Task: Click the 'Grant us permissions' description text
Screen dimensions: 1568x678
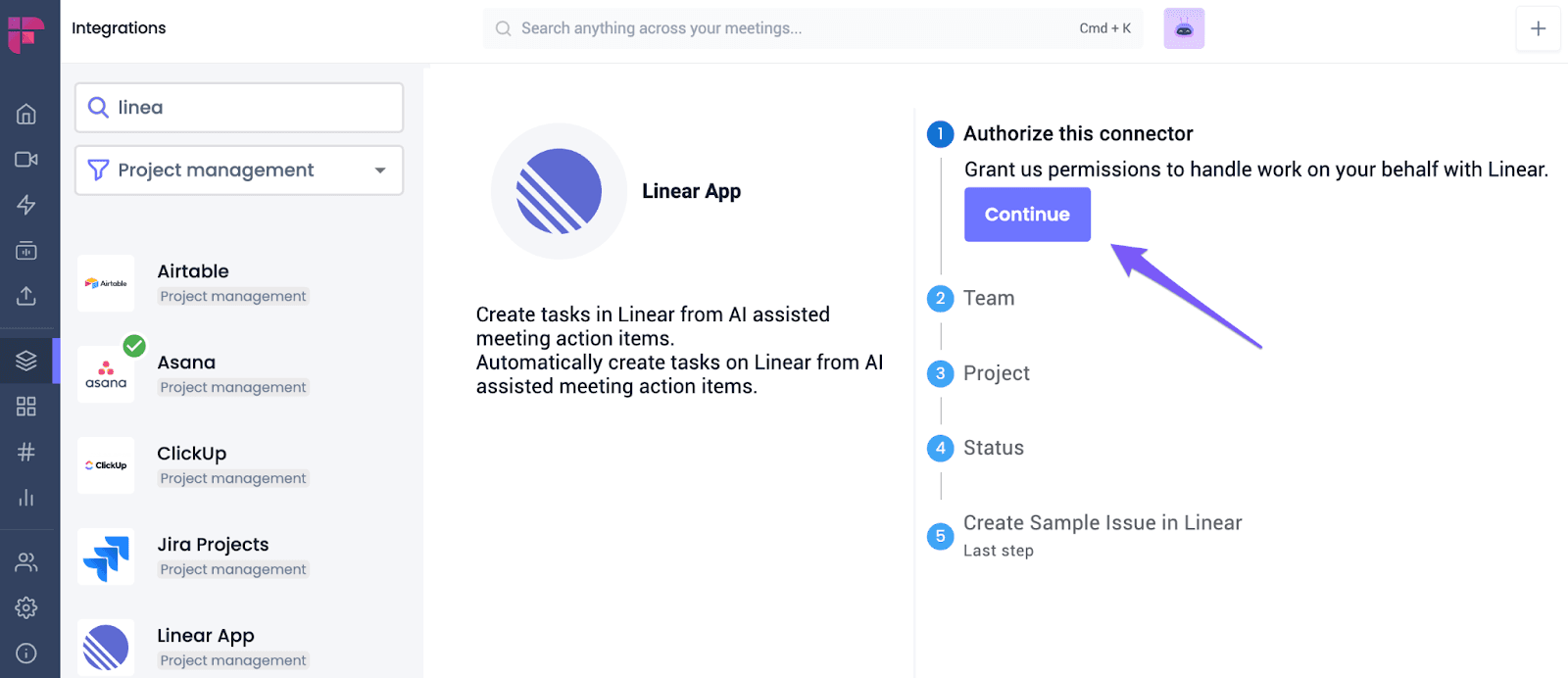Action: [1256, 169]
